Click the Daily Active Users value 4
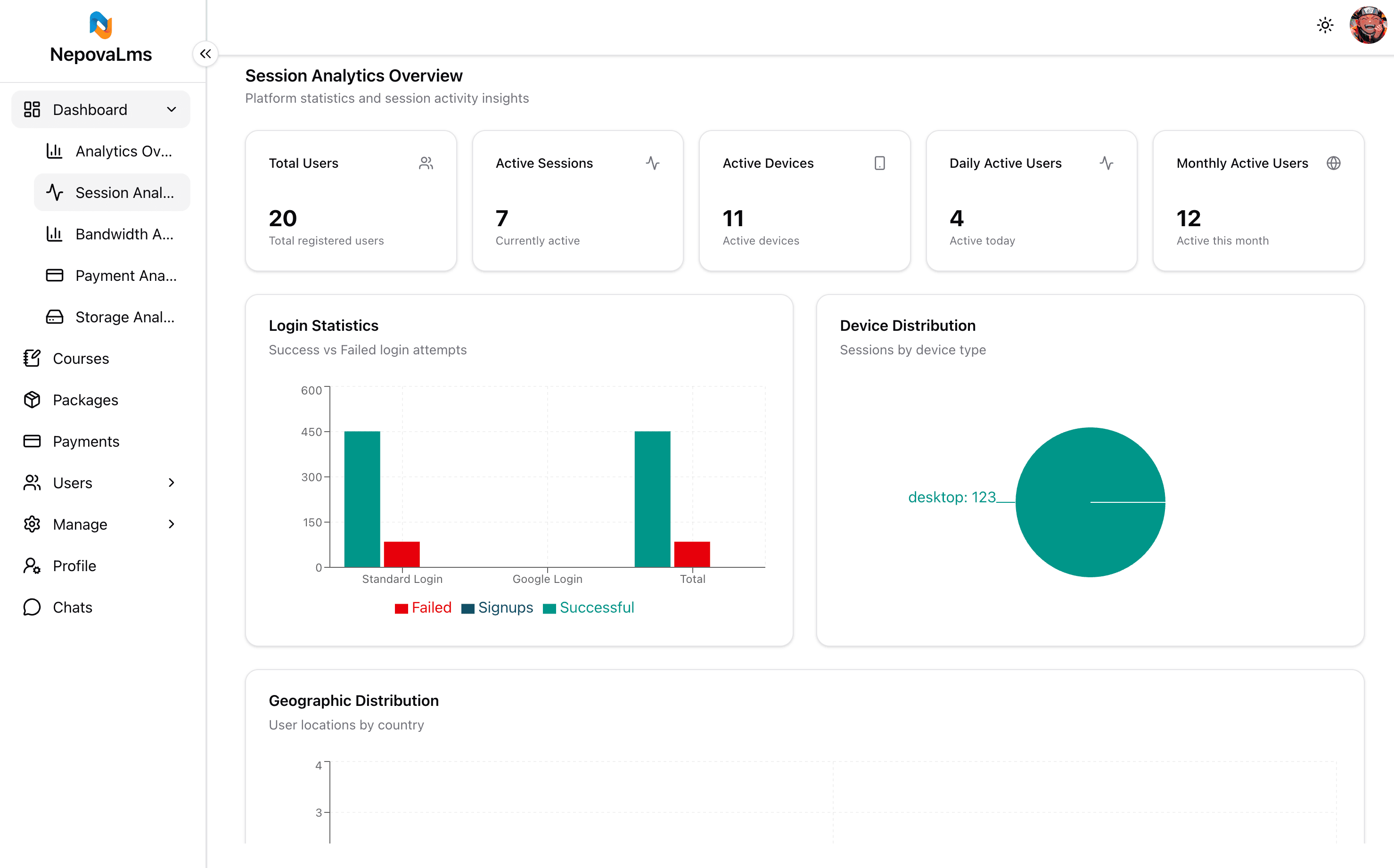 tap(957, 218)
